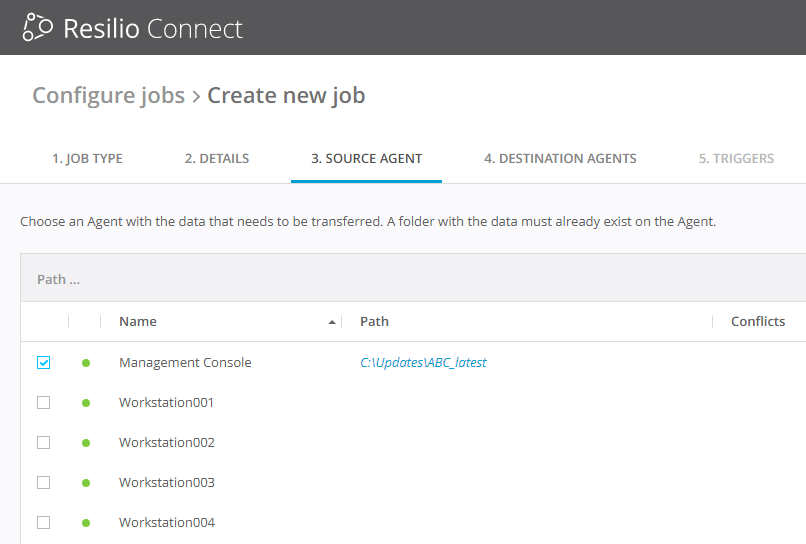Go to the 1. Job Type tab
Viewport: 806px width, 544px height.
coord(87,158)
